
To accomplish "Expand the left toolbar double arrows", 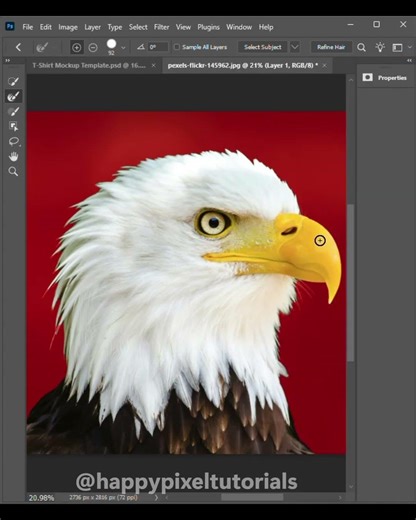I will 7,60.
